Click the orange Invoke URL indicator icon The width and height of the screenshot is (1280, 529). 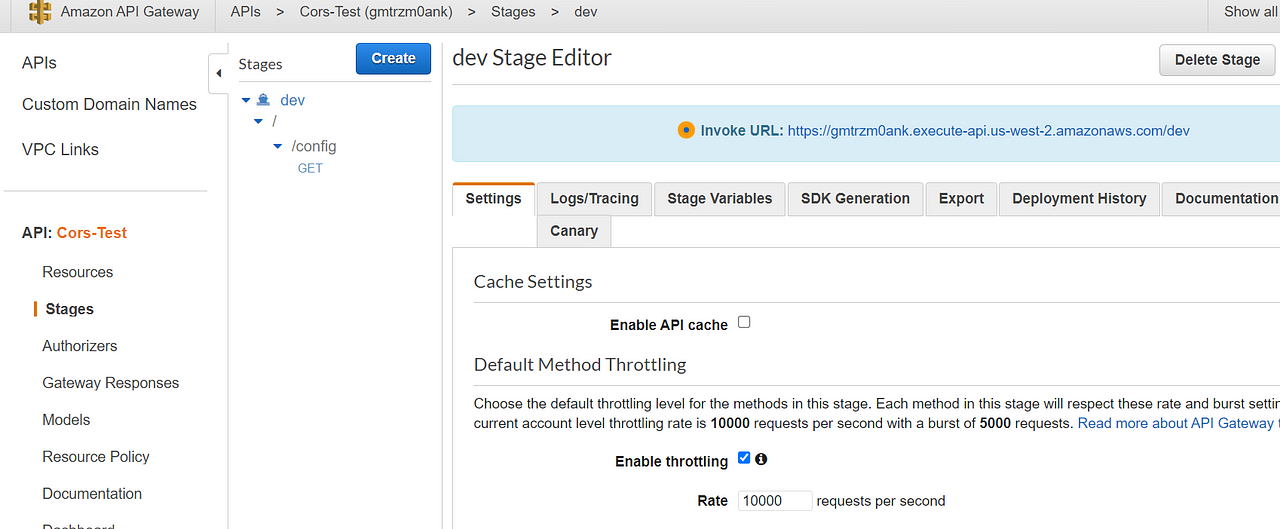[686, 130]
